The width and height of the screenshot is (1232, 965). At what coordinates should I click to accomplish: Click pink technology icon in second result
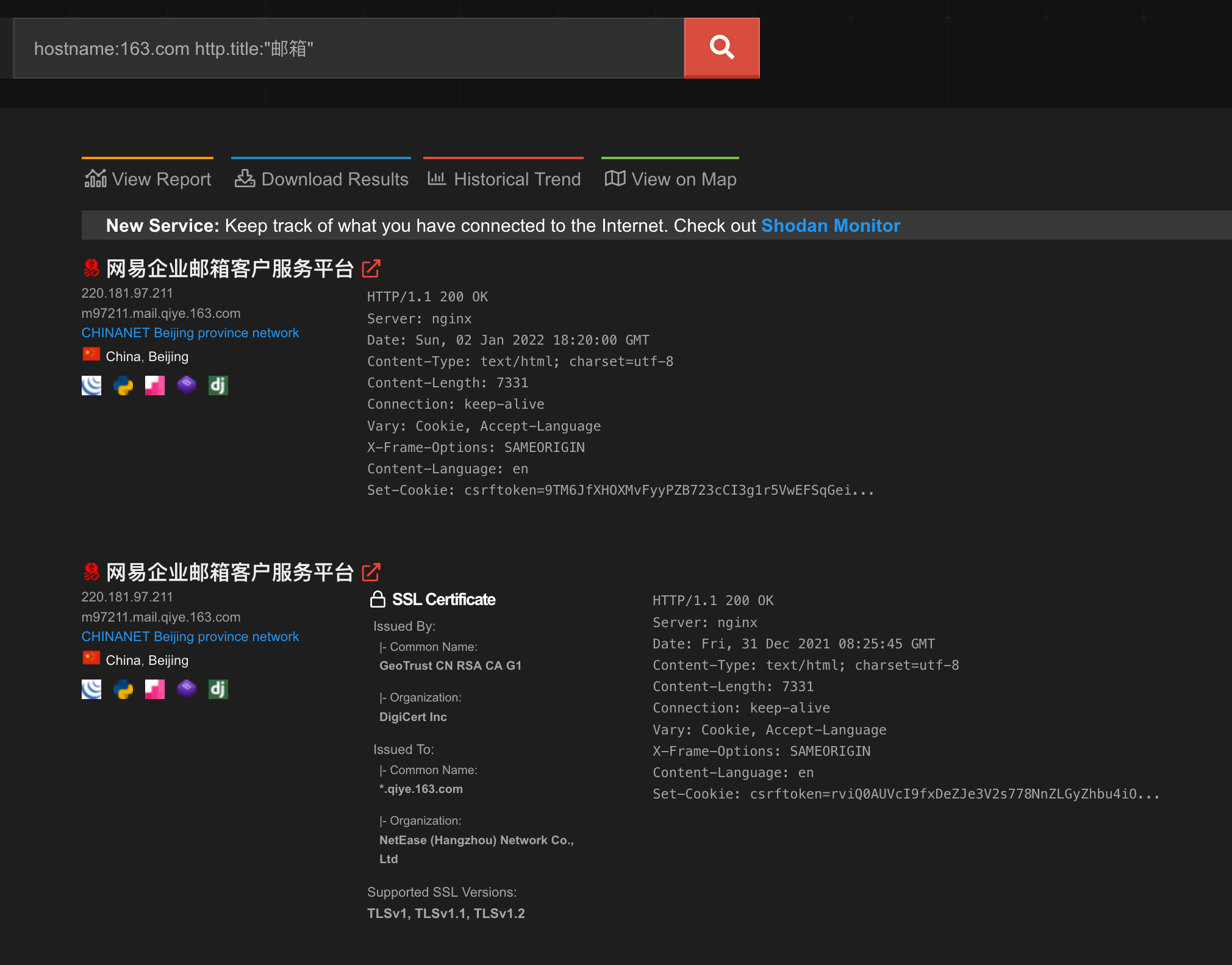click(155, 689)
